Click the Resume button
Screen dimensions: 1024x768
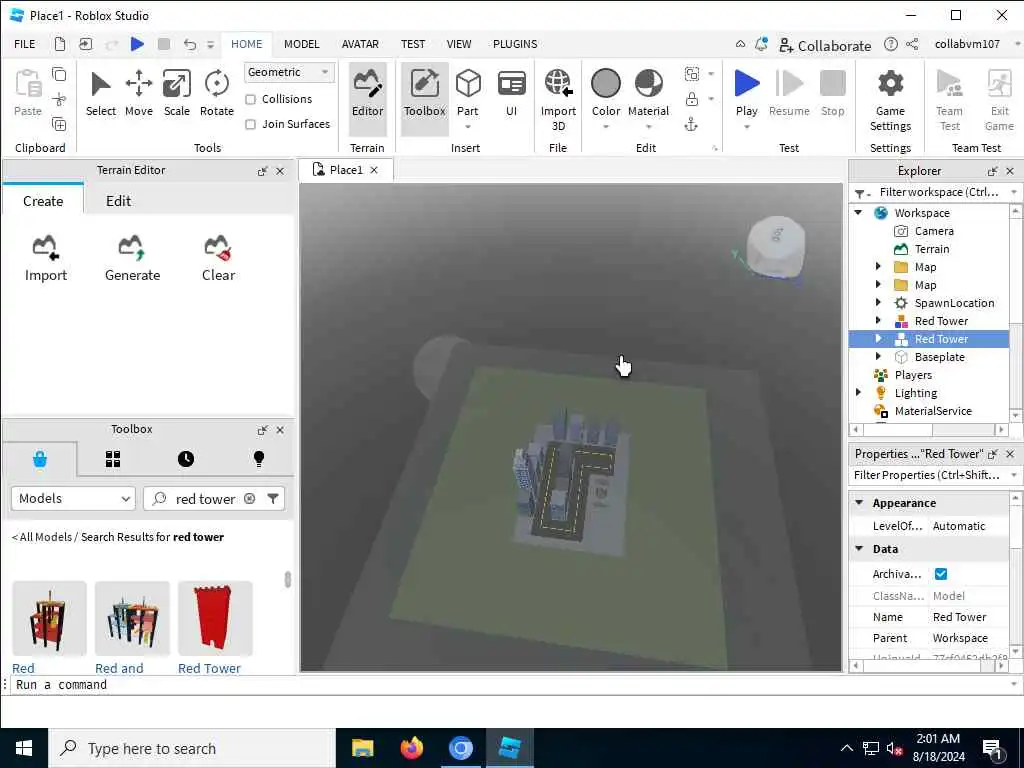[x=789, y=95]
